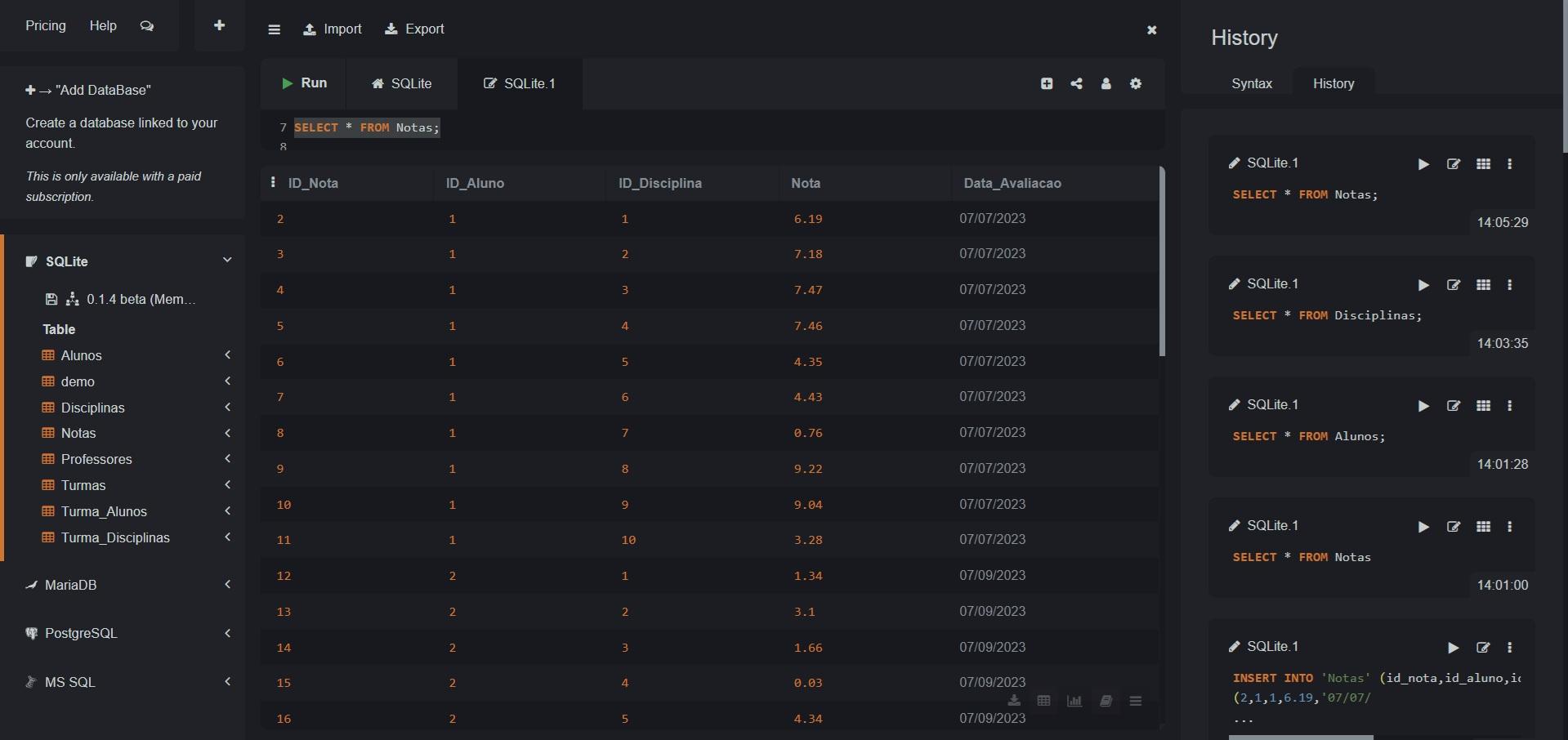Switch to the Syntax tab
The image size is (1568, 740).
1251,83
